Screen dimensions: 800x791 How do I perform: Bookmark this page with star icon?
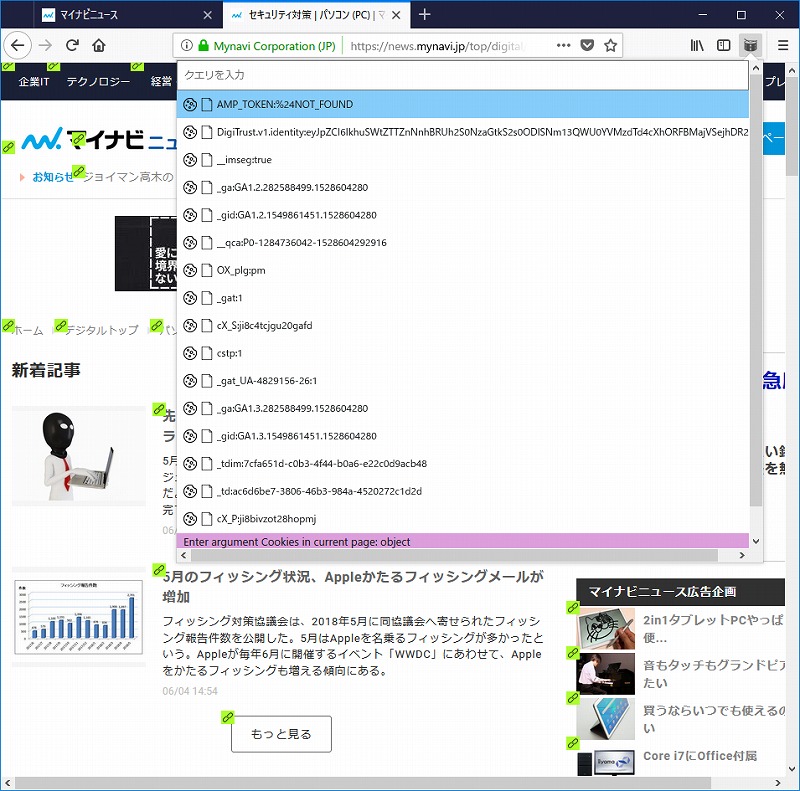tap(610, 45)
